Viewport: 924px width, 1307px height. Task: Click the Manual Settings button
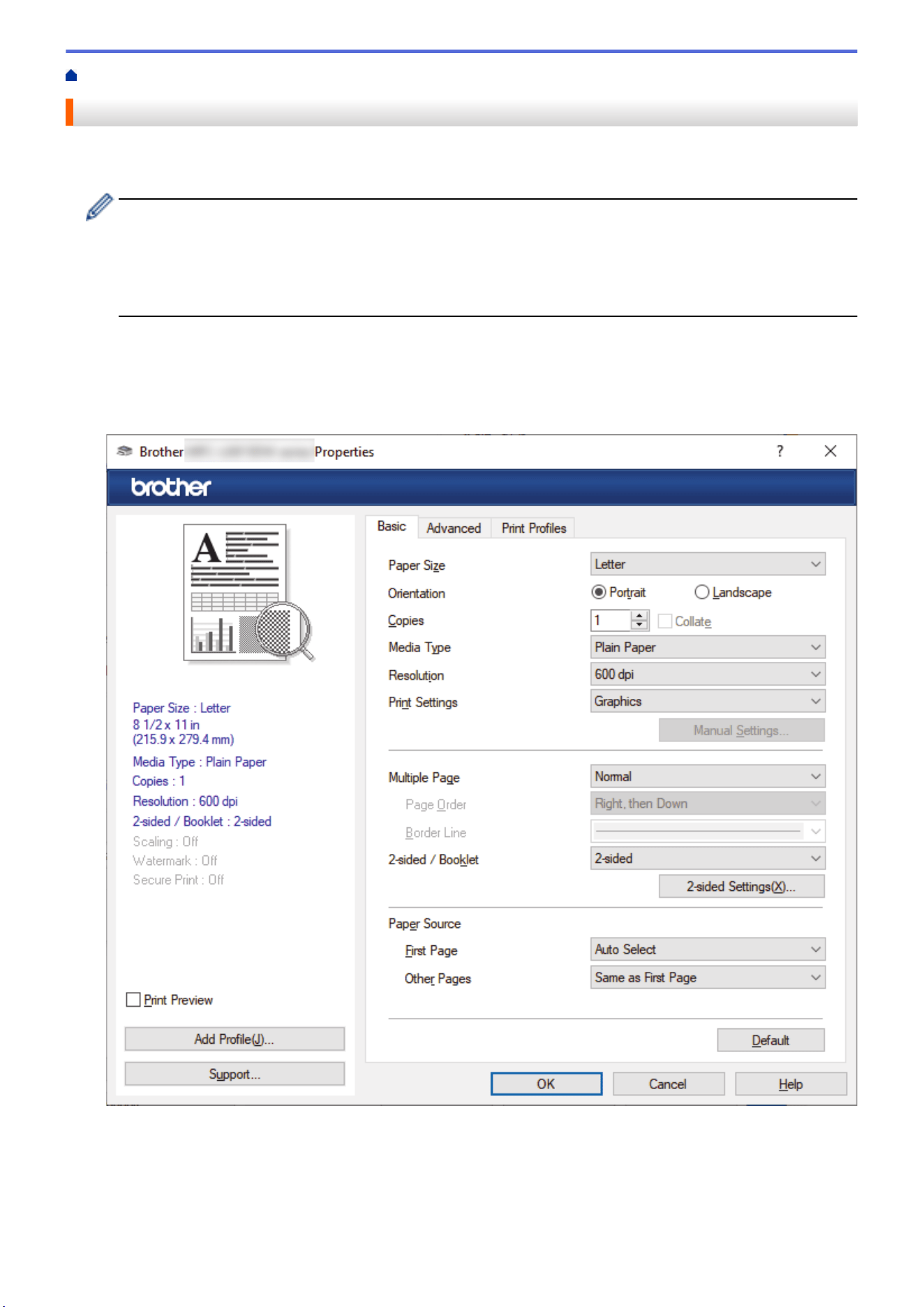(x=741, y=730)
